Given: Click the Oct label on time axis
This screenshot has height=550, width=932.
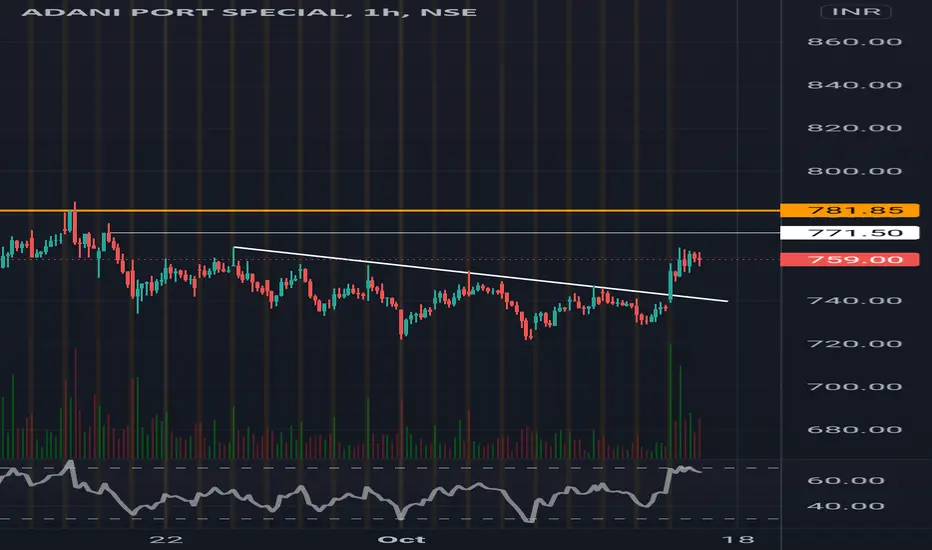Looking at the screenshot, I should (x=402, y=539).
